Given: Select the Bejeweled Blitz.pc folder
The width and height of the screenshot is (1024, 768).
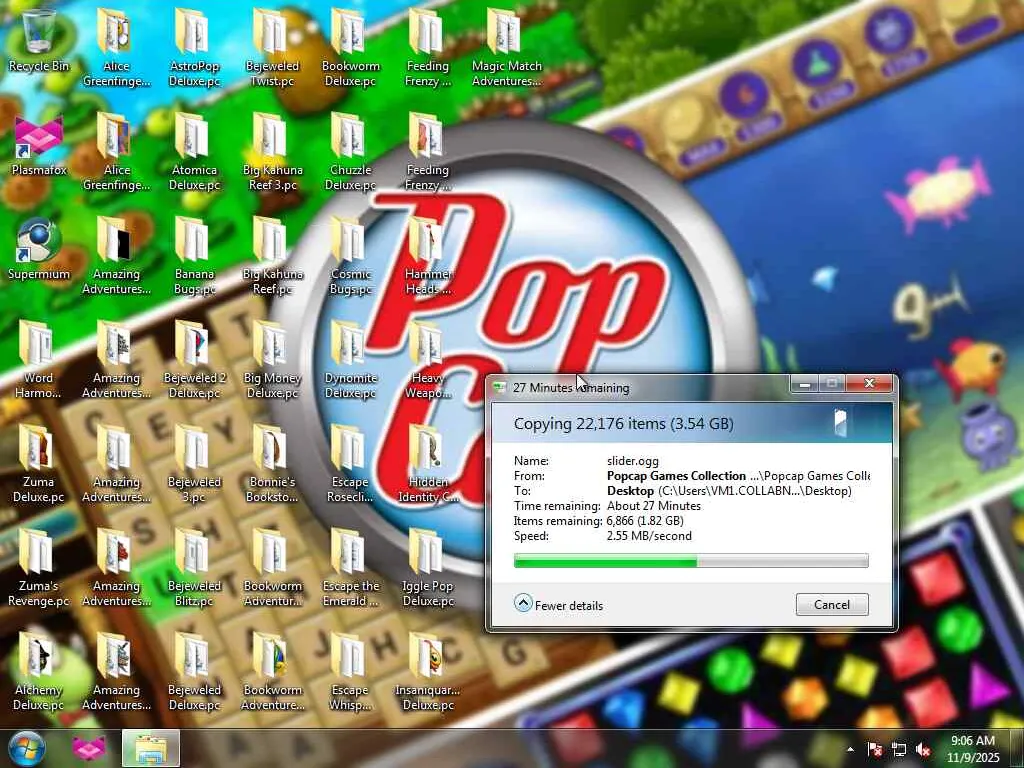Looking at the screenshot, I should [195, 567].
